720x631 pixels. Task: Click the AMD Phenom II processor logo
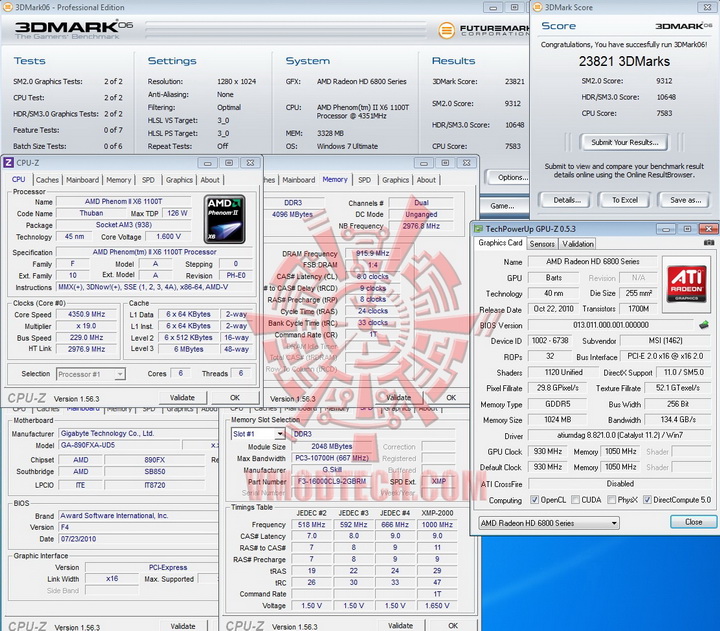pos(225,219)
